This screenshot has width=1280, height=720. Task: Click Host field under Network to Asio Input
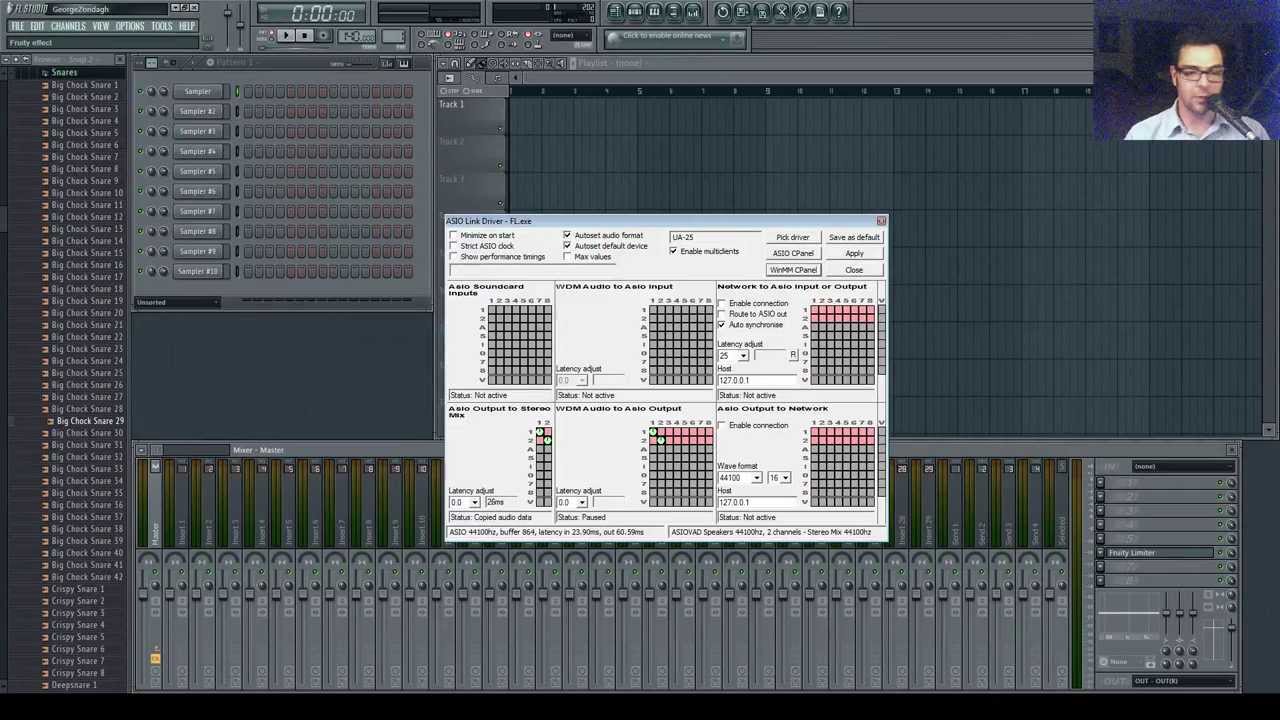point(758,380)
